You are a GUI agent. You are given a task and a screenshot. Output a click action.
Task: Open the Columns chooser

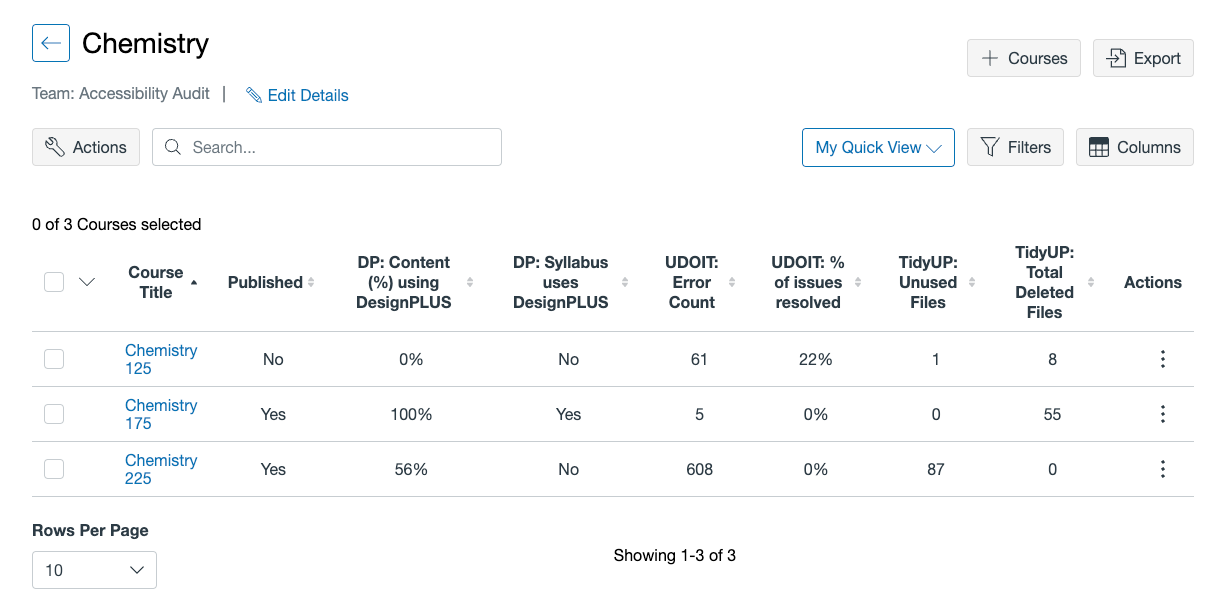coord(1134,147)
